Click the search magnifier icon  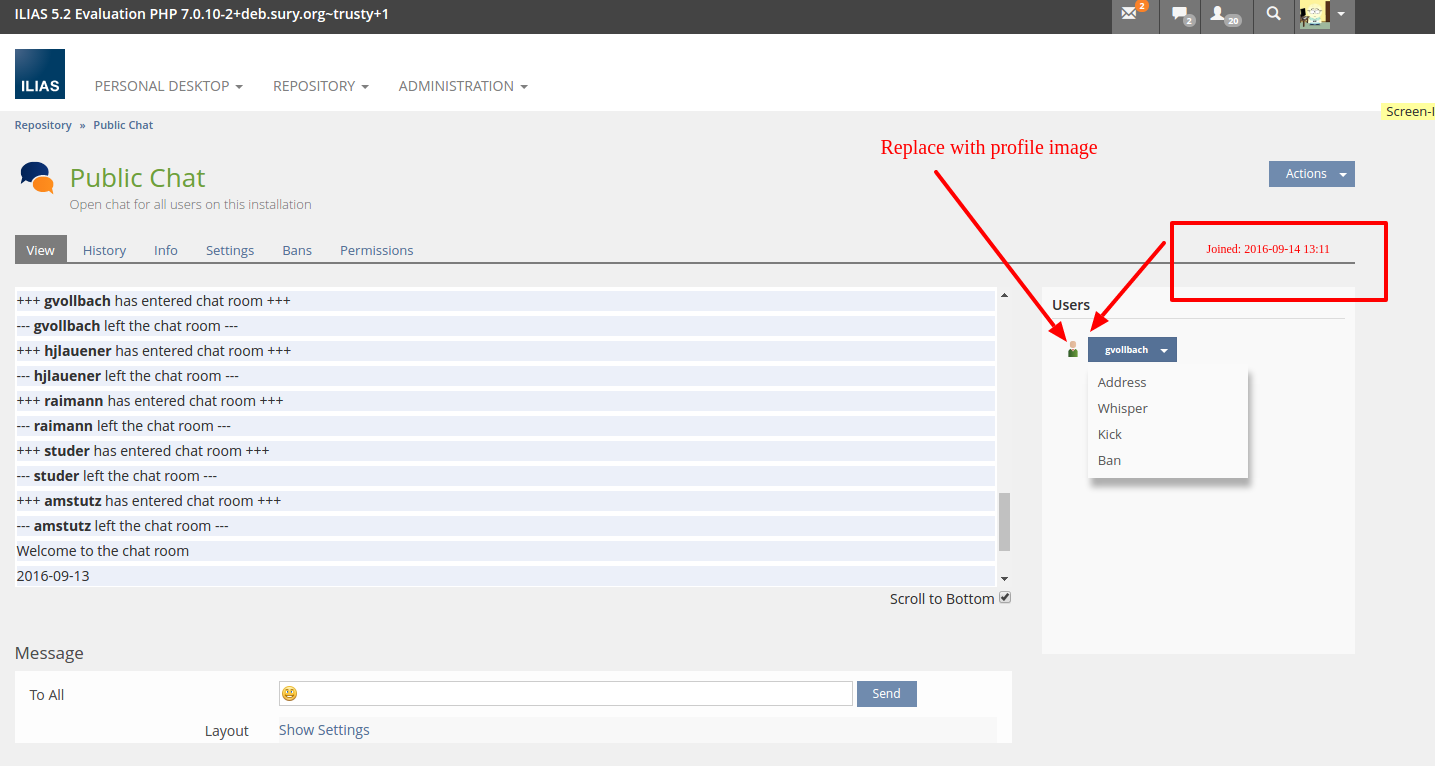pos(1273,15)
